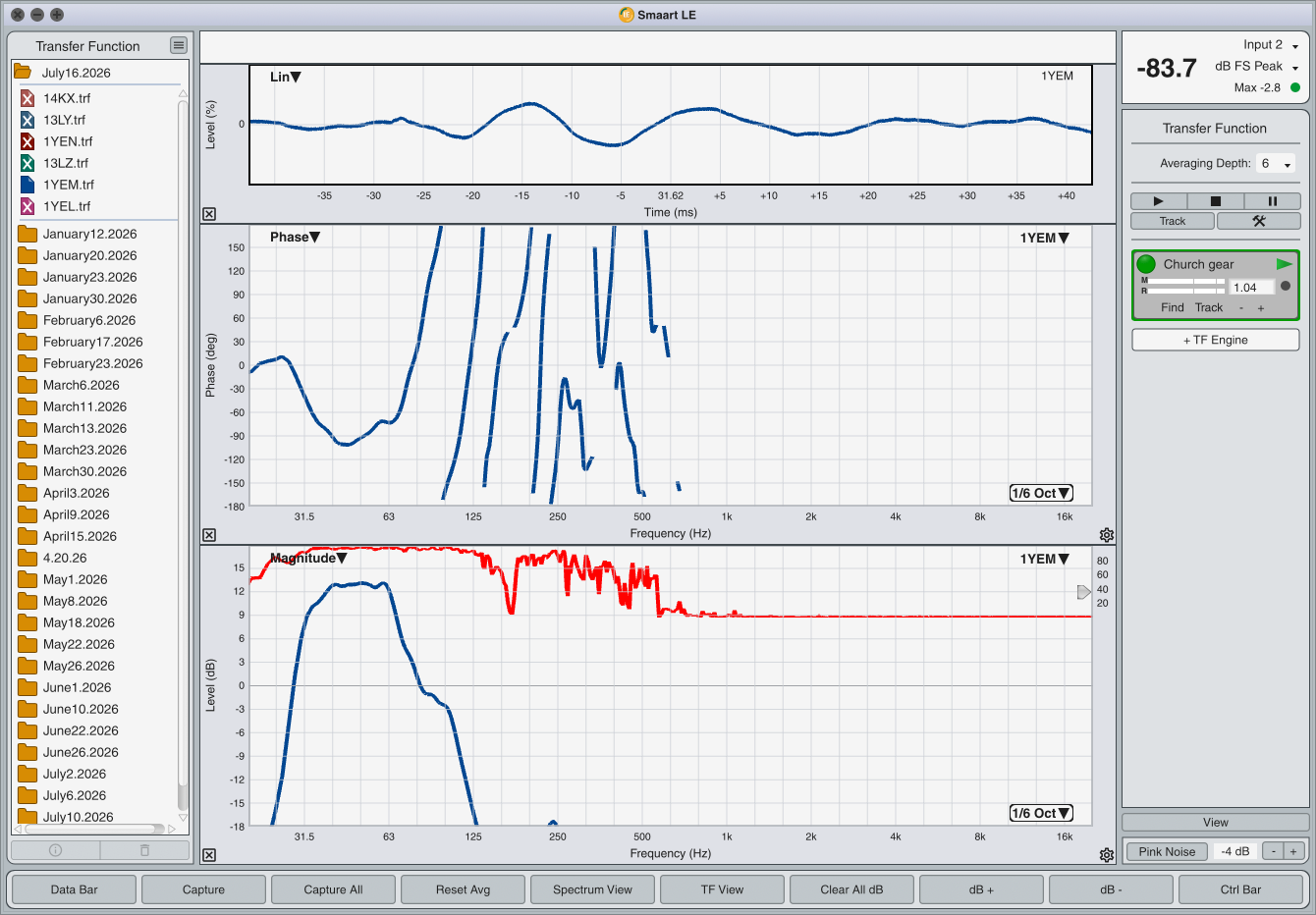Click the 1YEL.trf trace icon
Image resolution: width=1316 pixels, height=915 pixels.
click(27, 206)
